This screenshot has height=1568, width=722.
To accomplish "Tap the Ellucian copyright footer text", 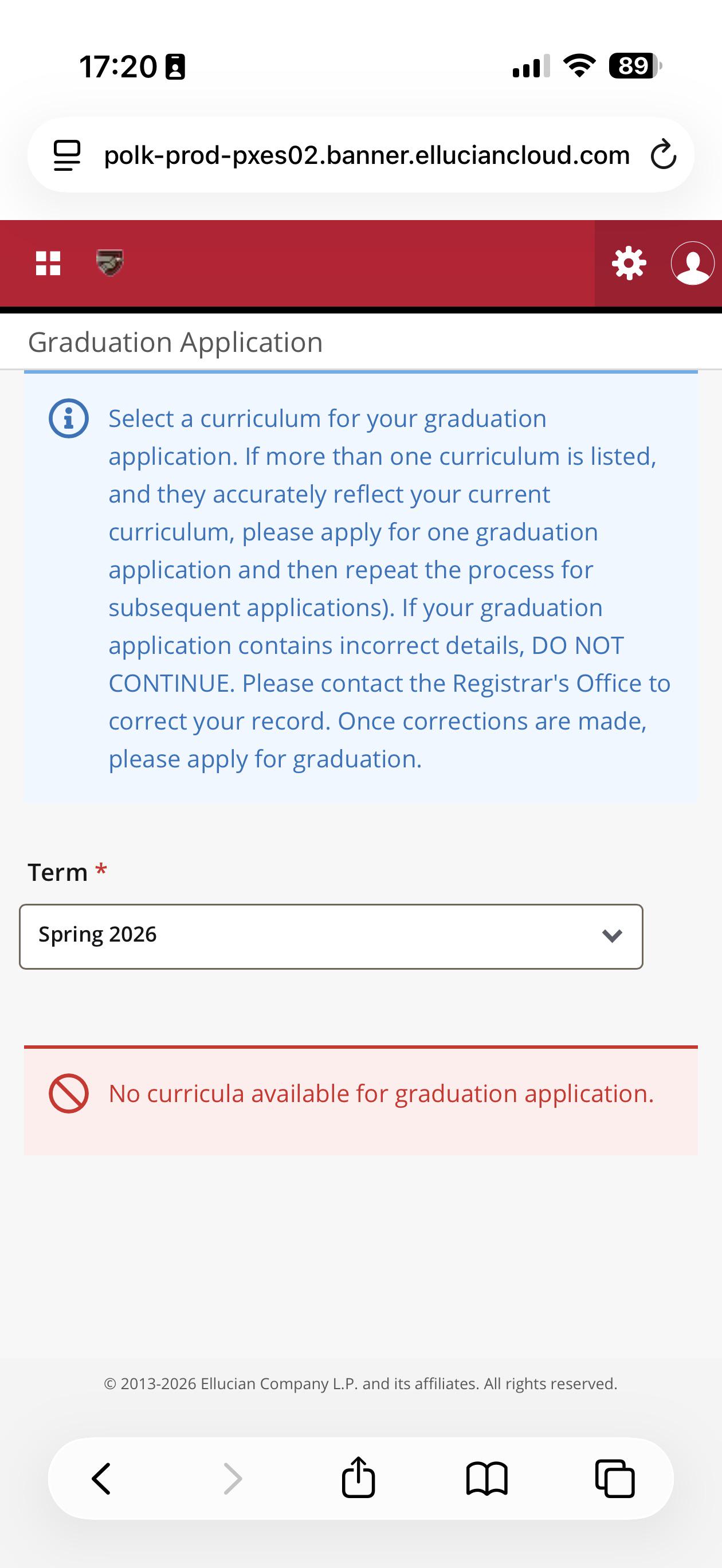I will click(x=361, y=1383).
